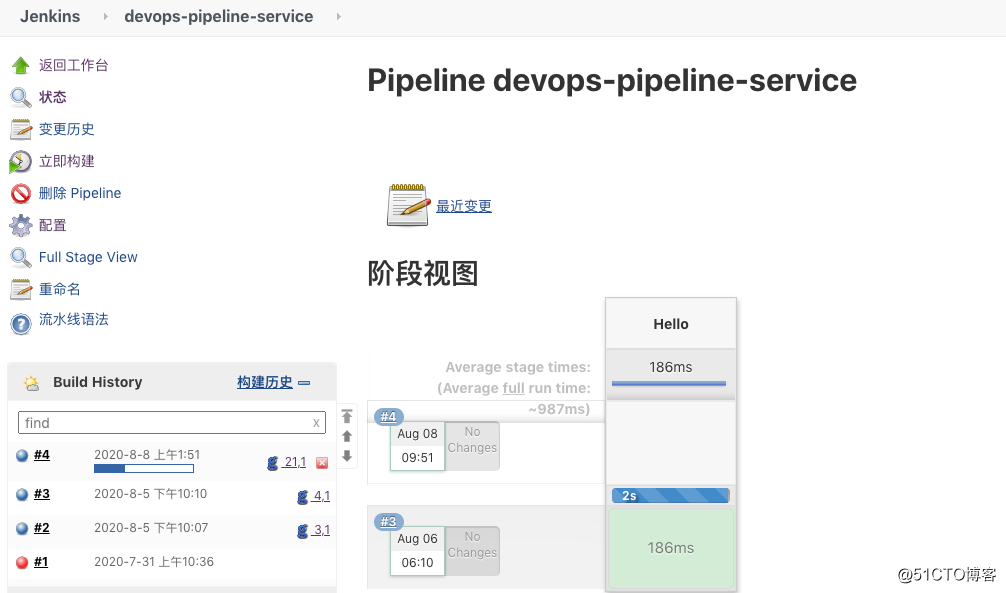Open 21,1 tag link on build #4
Image resolution: width=1006 pixels, height=593 pixels.
[295, 462]
